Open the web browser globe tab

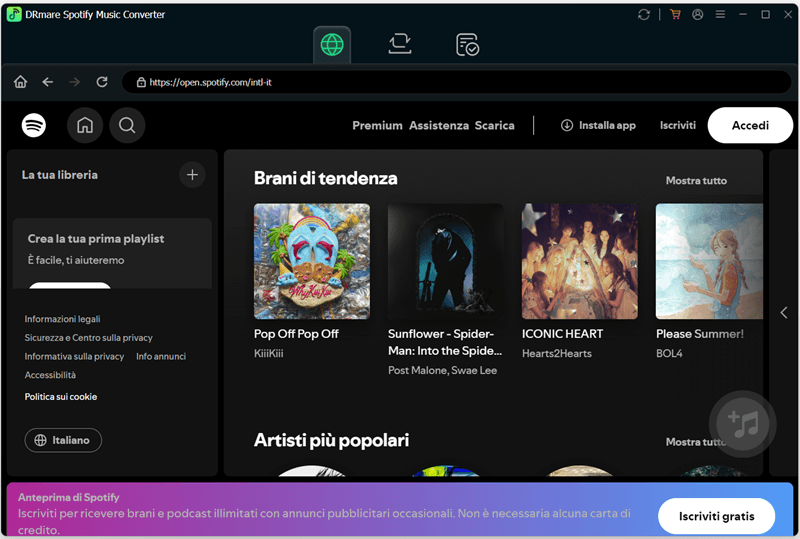tap(332, 45)
